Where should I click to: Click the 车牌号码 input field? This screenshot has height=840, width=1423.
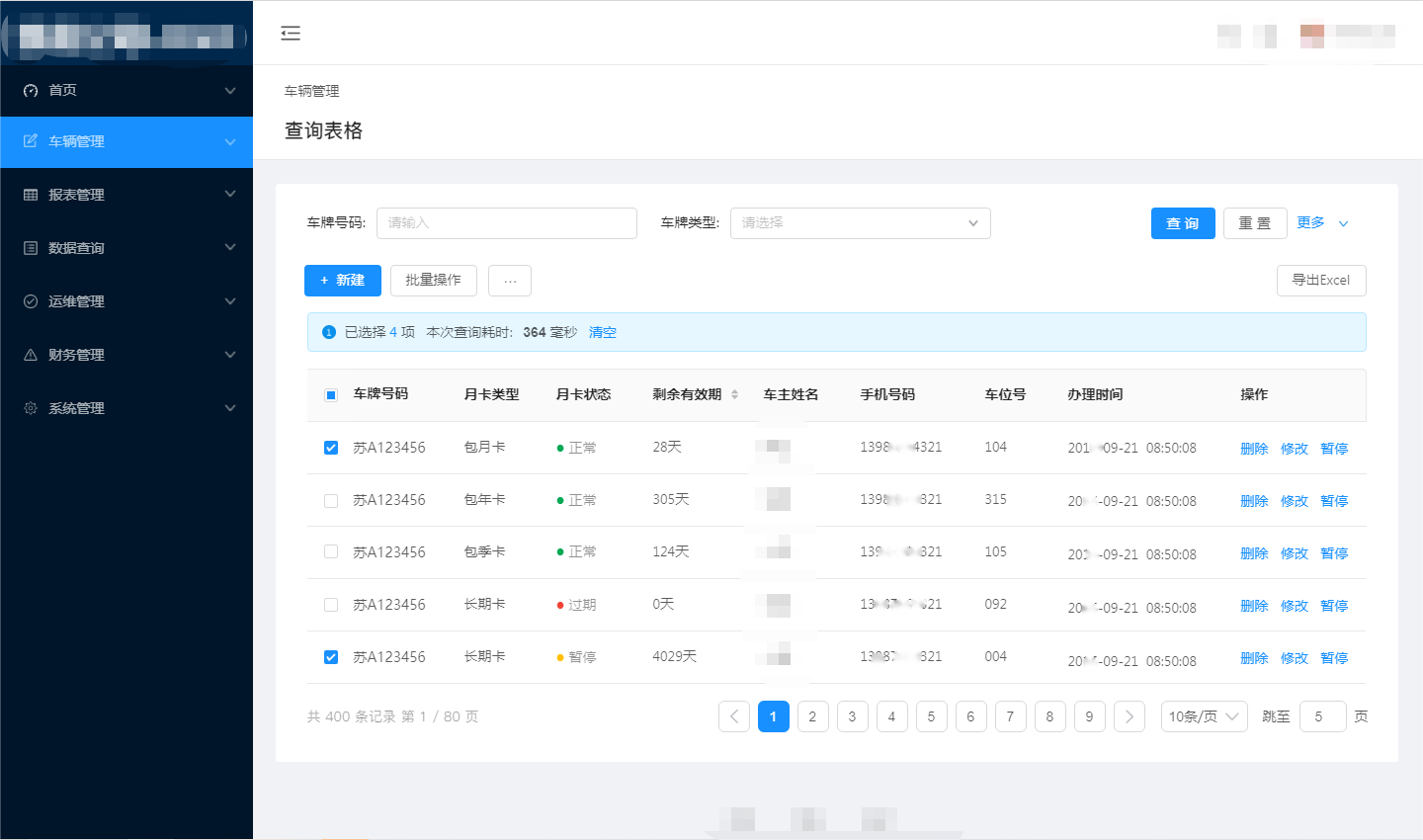click(x=506, y=223)
